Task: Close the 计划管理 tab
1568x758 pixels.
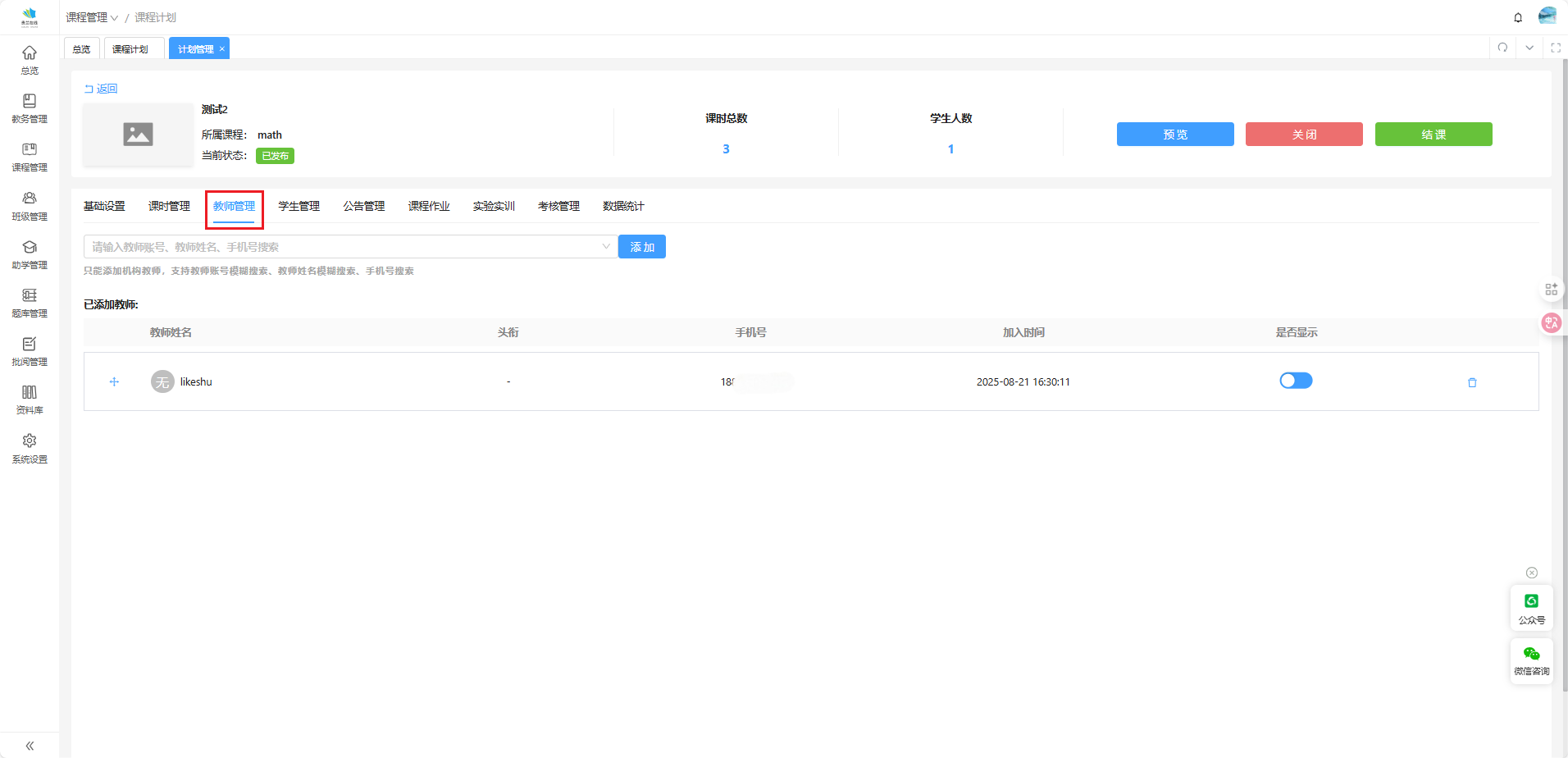Action: click(x=221, y=49)
